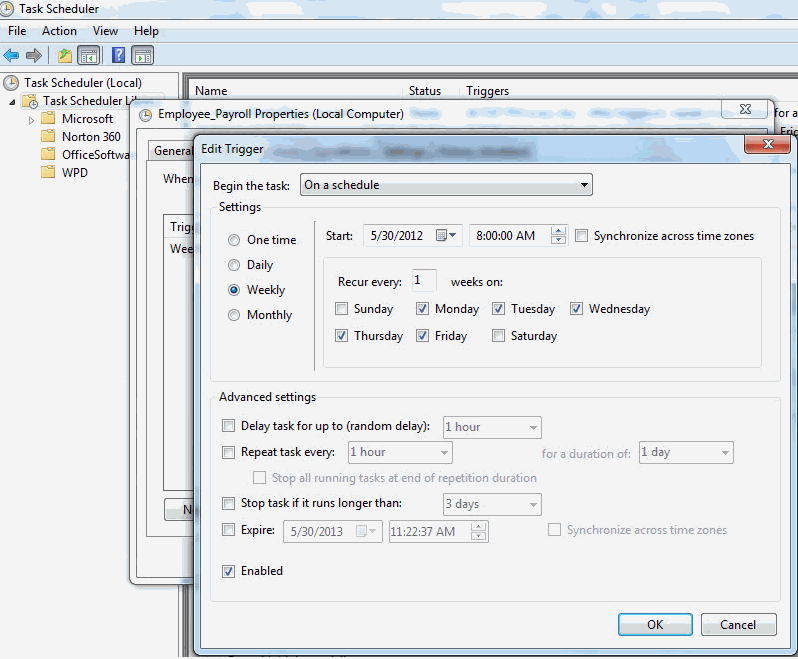Viewport: 798px width, 659px height.
Task: Open the Action menu
Action: click(x=59, y=31)
